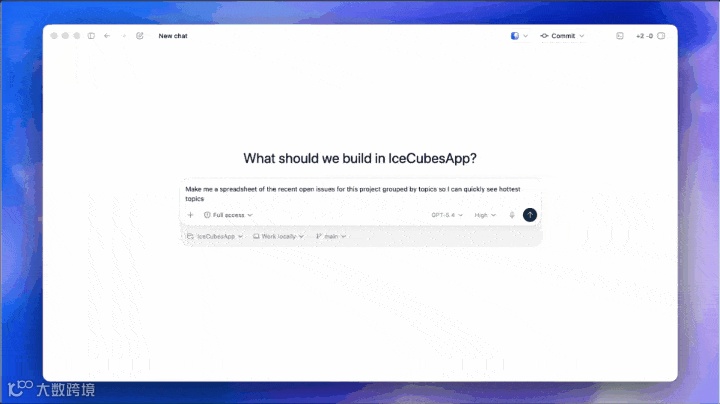Click inside the prompt text field

360,194
